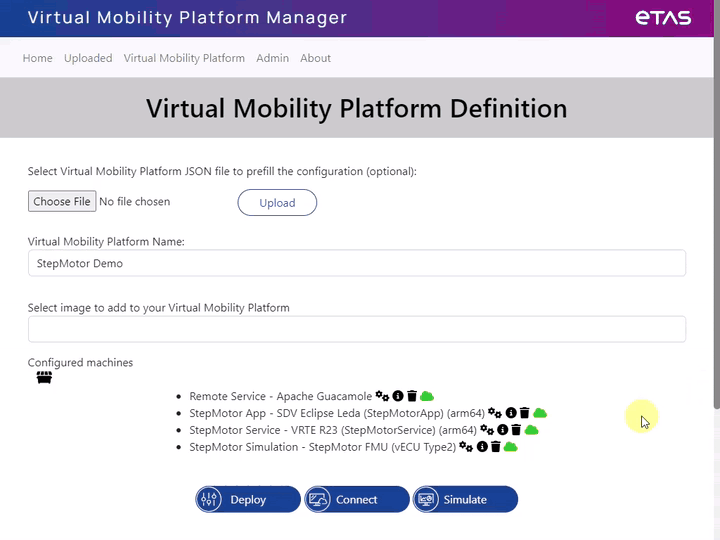Click the ETAS logo in header
The width and height of the screenshot is (720, 540).
663,18
